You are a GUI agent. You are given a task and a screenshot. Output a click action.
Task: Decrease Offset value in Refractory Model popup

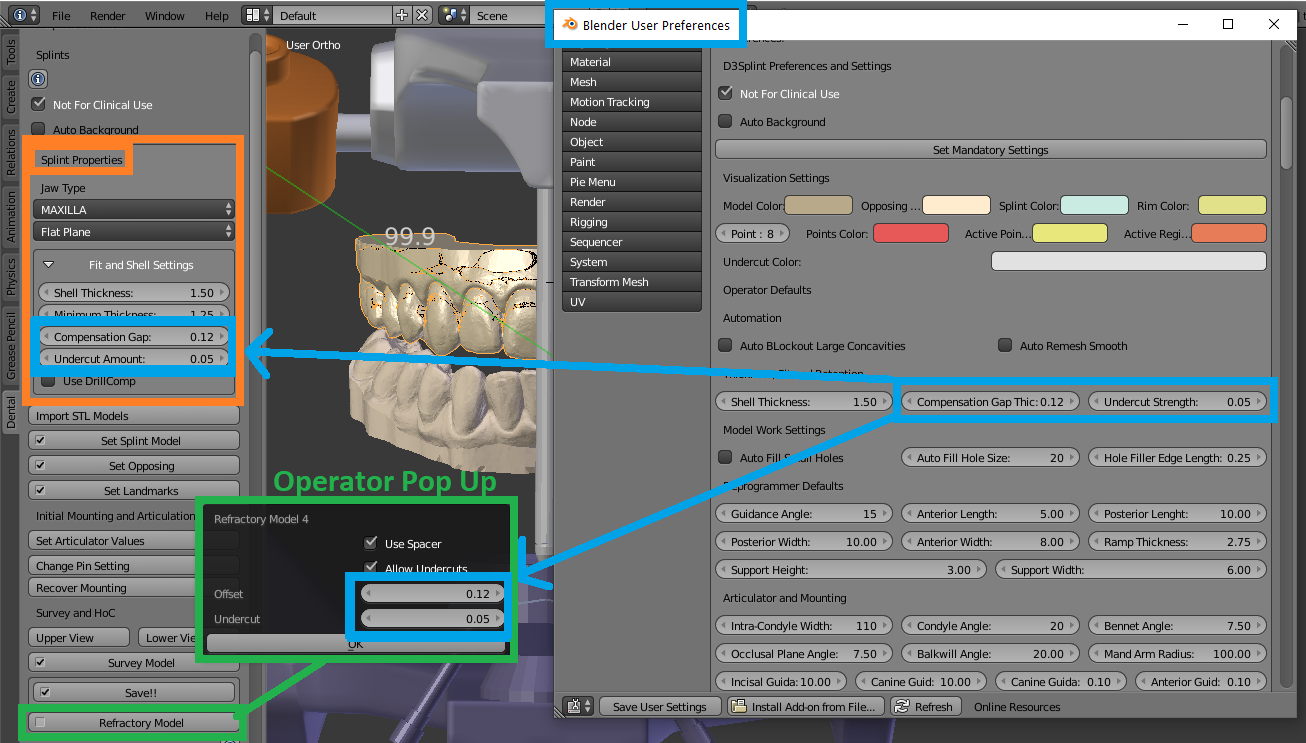coord(368,594)
